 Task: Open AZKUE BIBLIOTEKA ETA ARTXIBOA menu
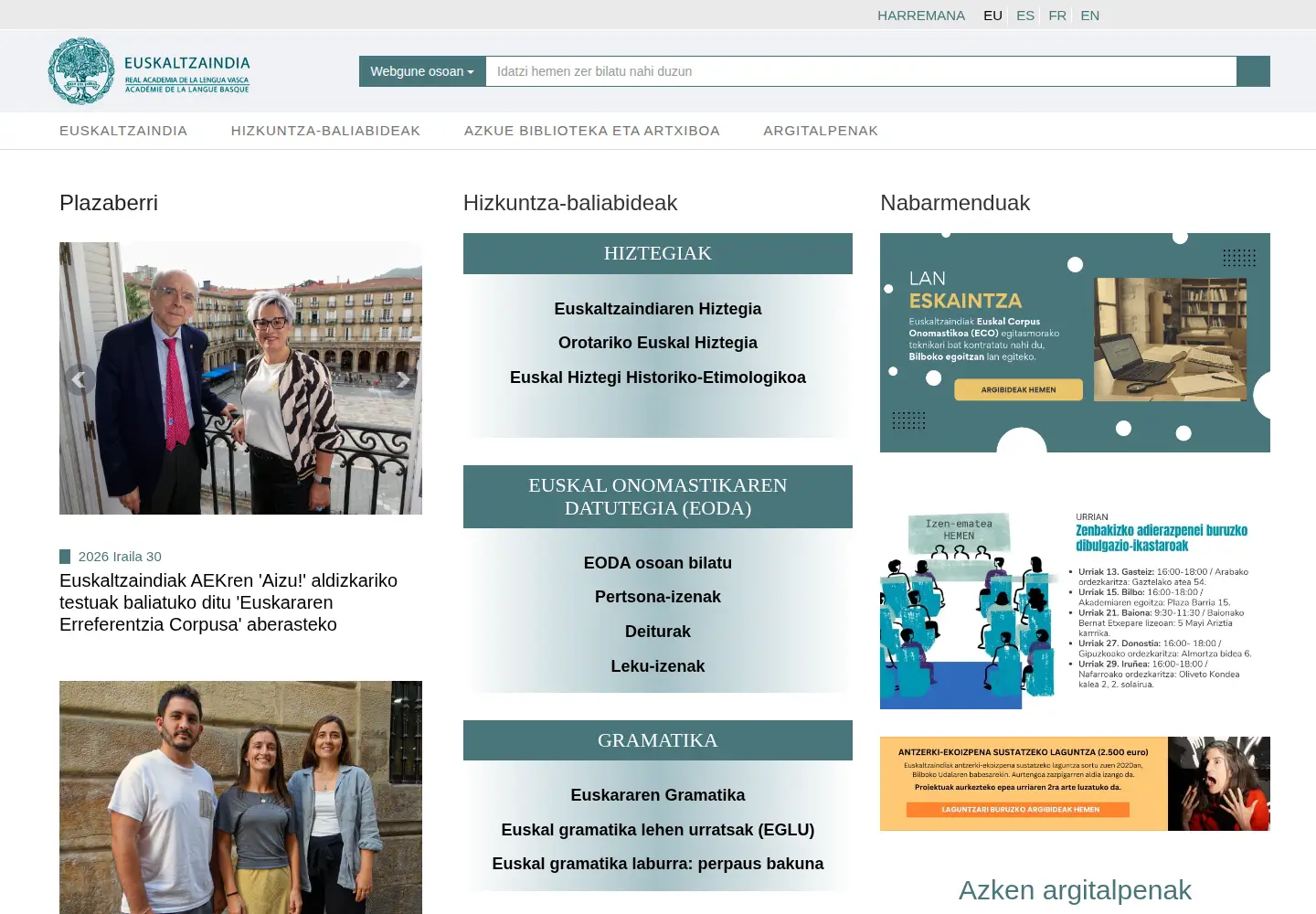[x=592, y=131]
